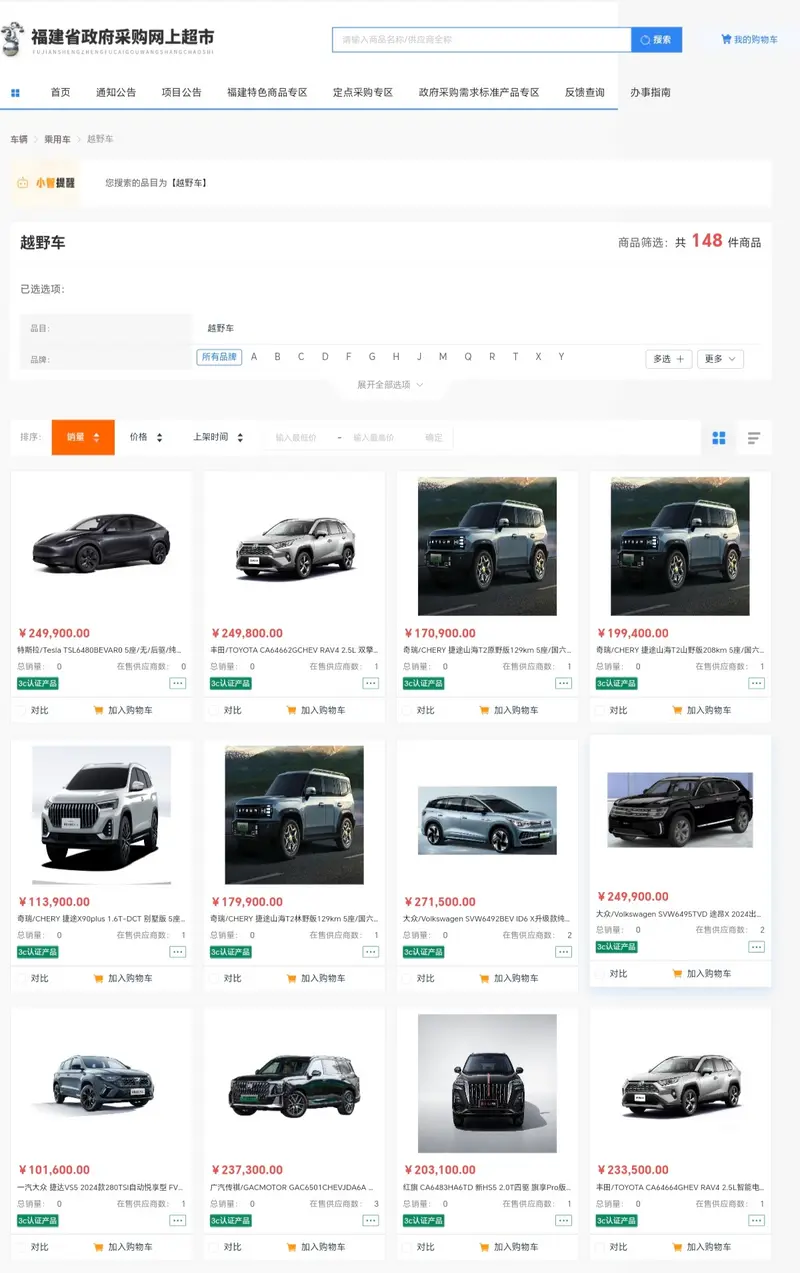Click the 乘用车 breadcrumb link
Image resolution: width=800 pixels, height=1273 pixels.
tap(57, 139)
